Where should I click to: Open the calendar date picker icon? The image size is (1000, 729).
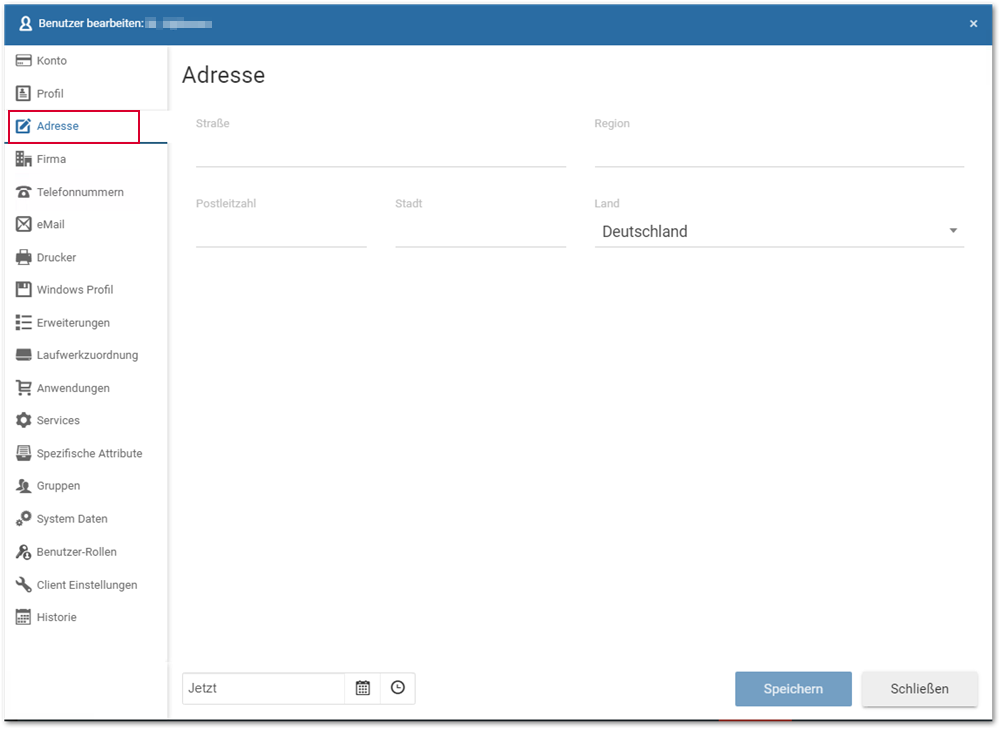pos(363,688)
